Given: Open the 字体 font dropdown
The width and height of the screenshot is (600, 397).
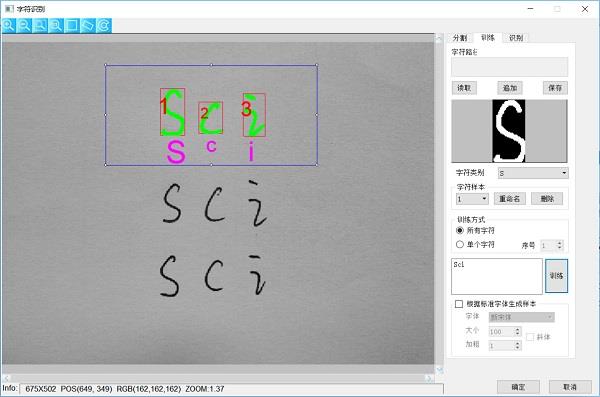Looking at the screenshot, I should pos(521,317).
